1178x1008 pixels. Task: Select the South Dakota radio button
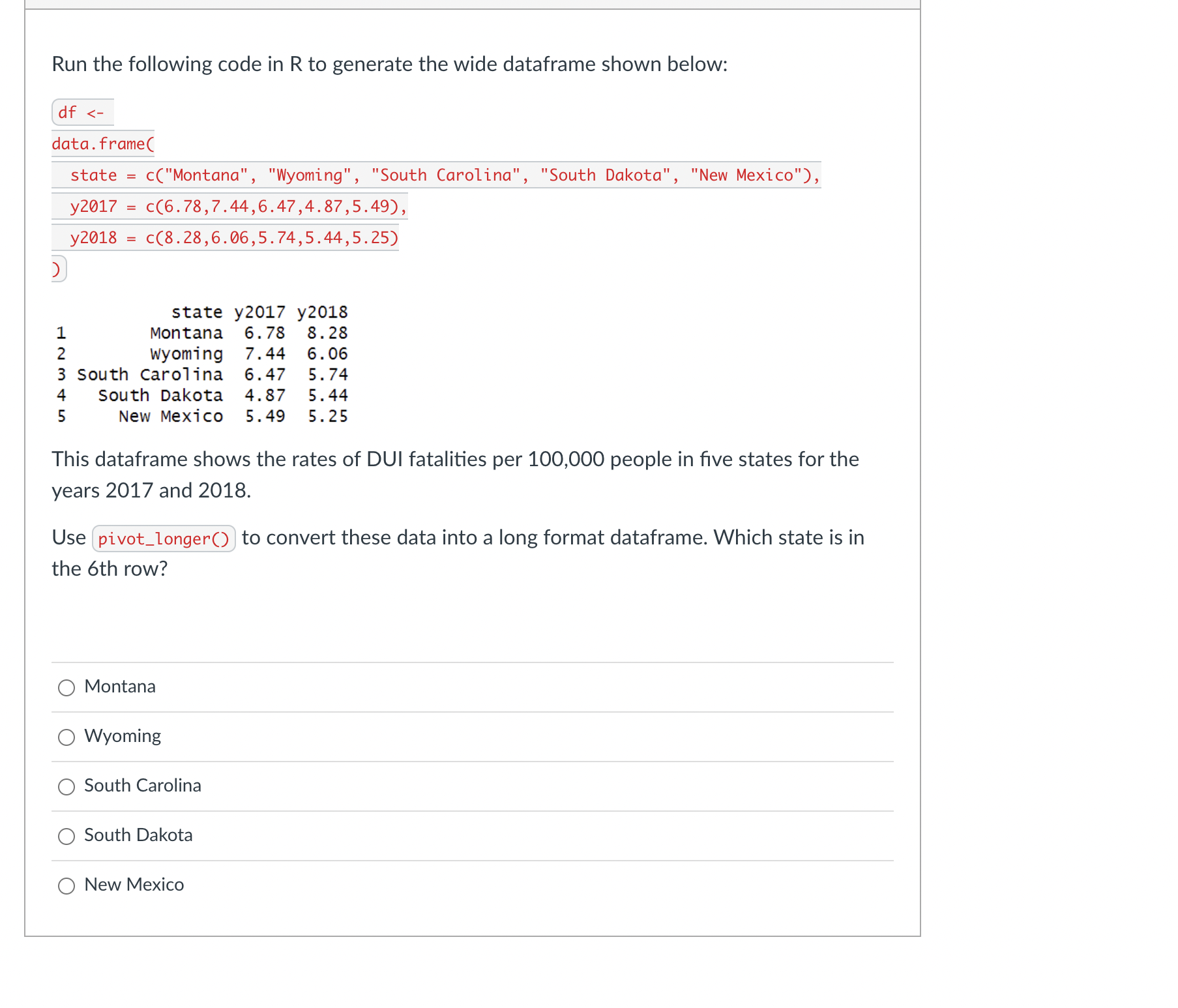66,837
